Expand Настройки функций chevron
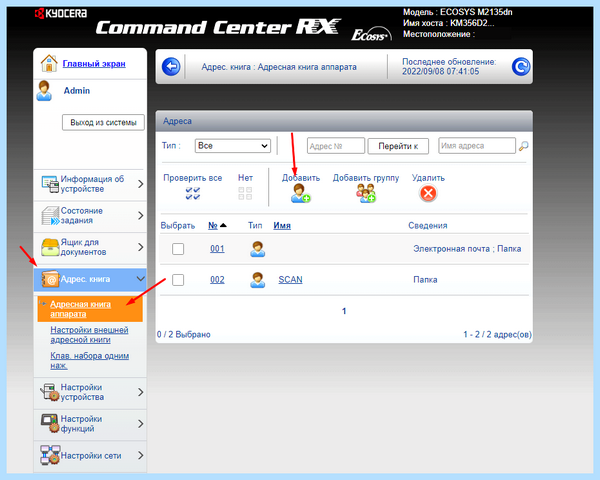This screenshot has height=480, width=600. point(140,424)
